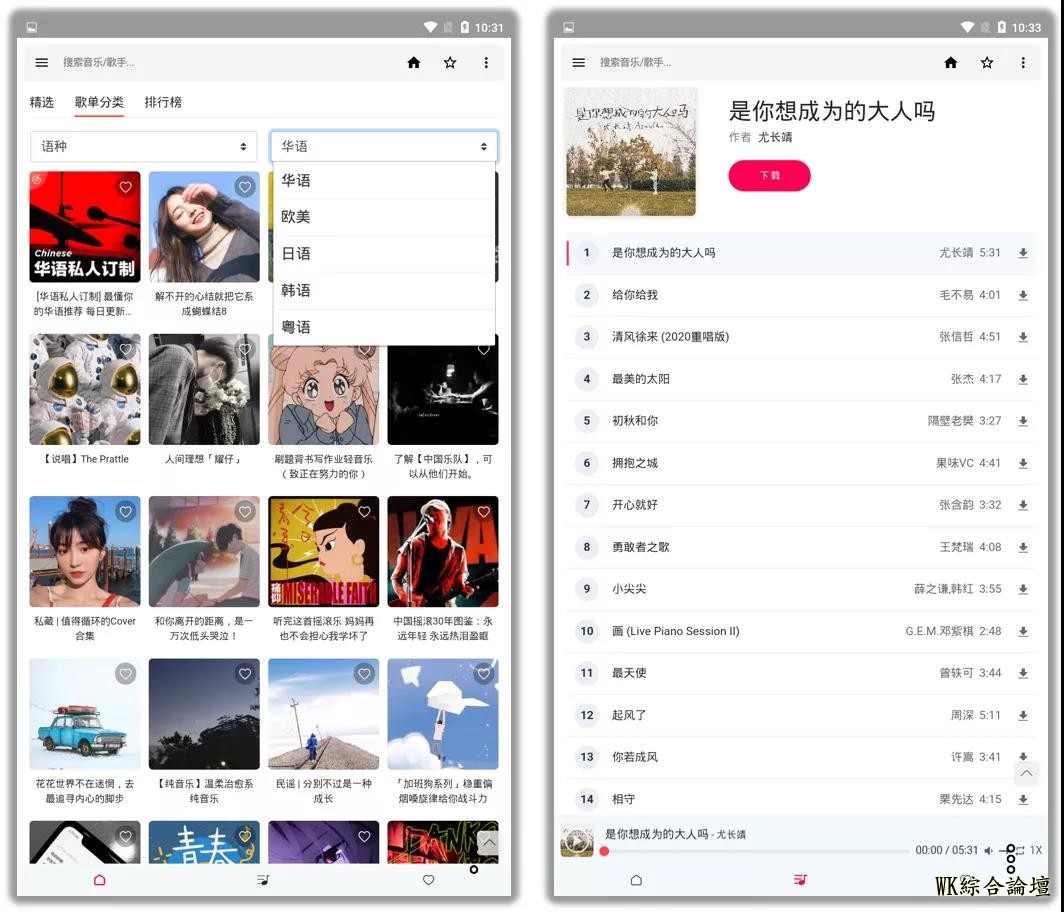Screen dimensions: 1064x912
Task: Open the right screen bottom playlist tab
Action: click(x=801, y=880)
